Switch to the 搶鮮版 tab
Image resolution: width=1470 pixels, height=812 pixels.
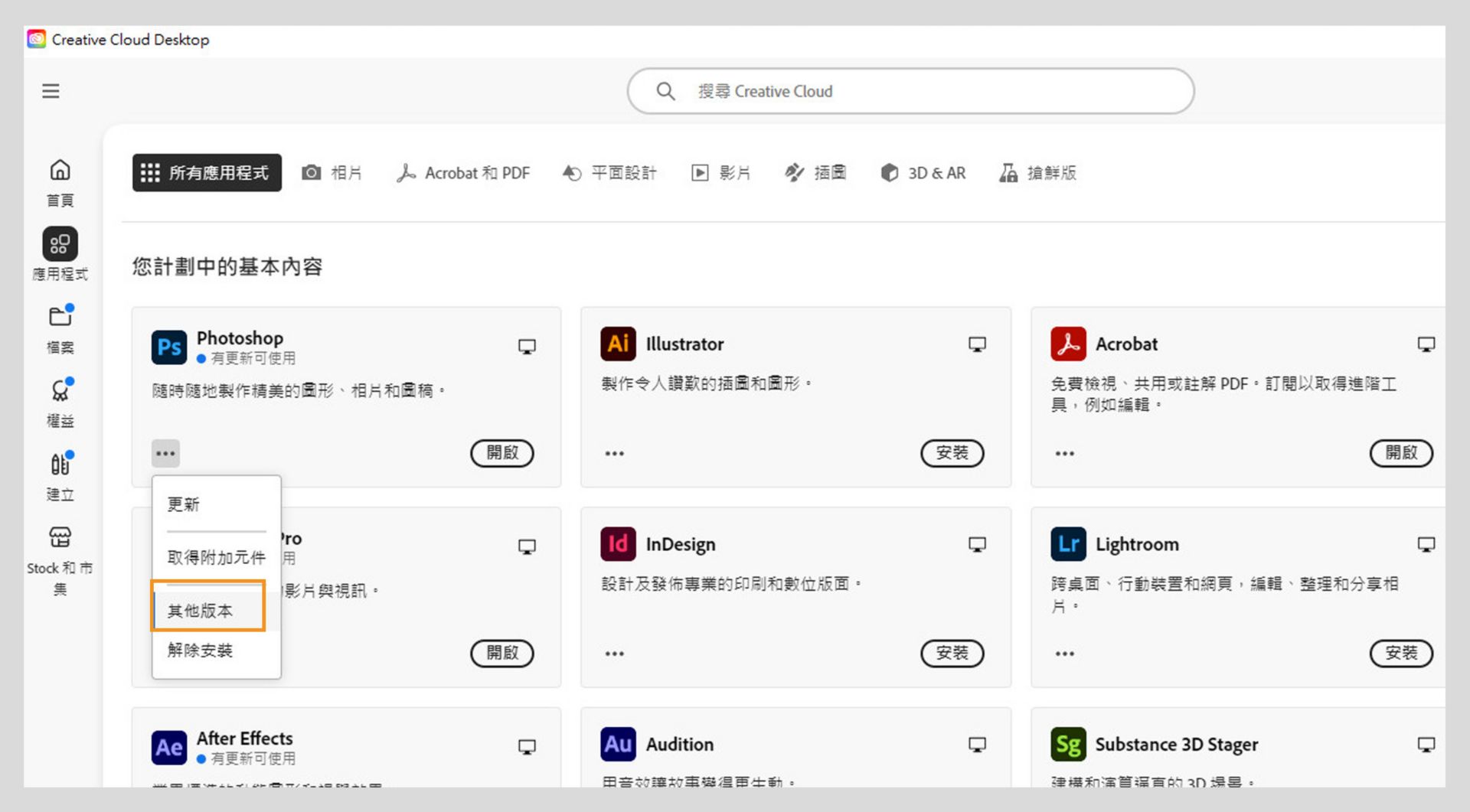pos(1037,173)
